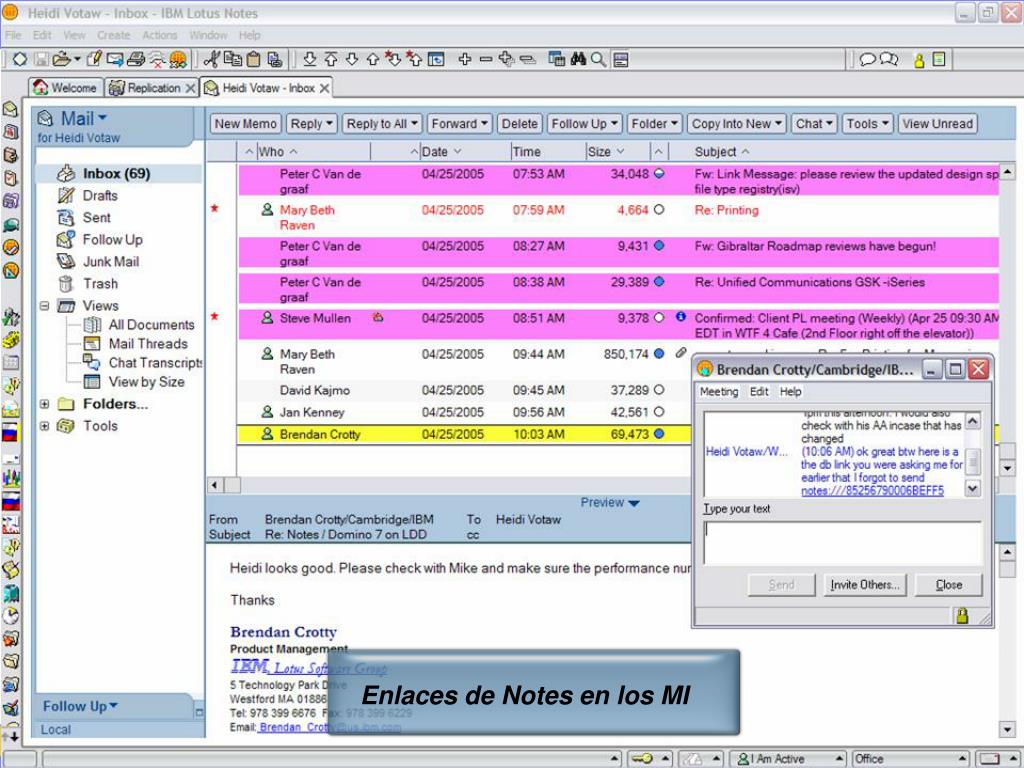Click the plain down arrow navigate-next icon
Viewport: 1024px width, 768px height.
(352, 59)
